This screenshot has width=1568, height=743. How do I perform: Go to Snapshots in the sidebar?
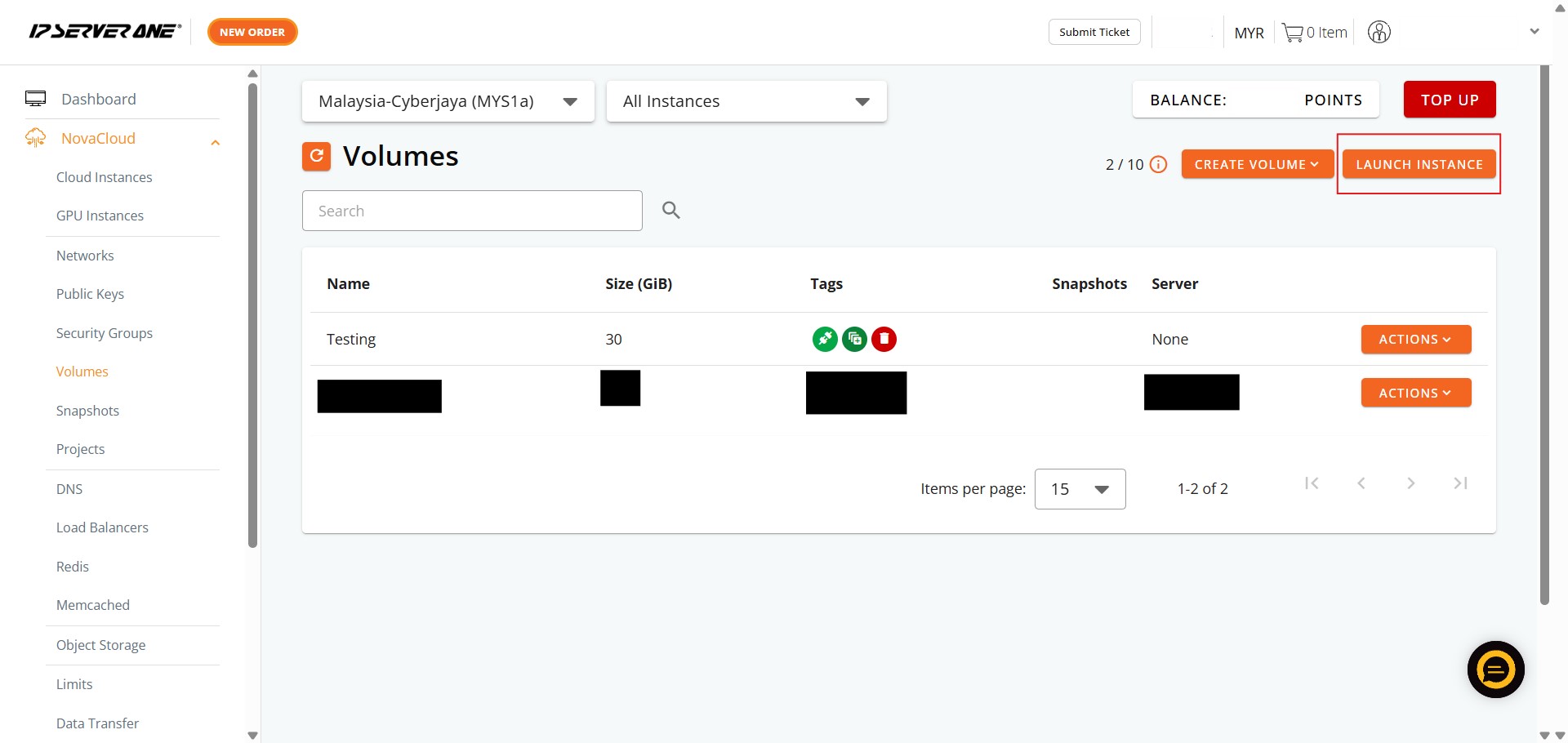click(87, 411)
